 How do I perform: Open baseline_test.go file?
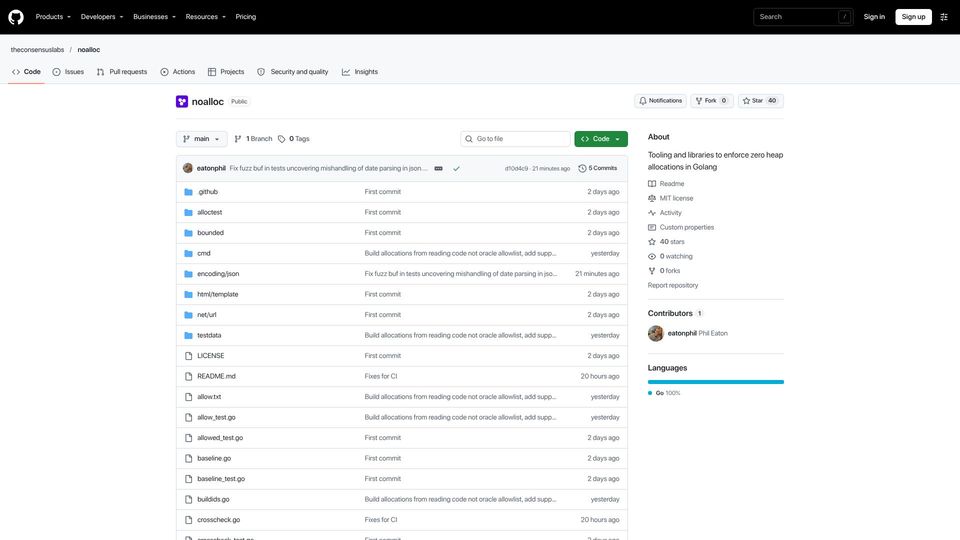coord(221,479)
